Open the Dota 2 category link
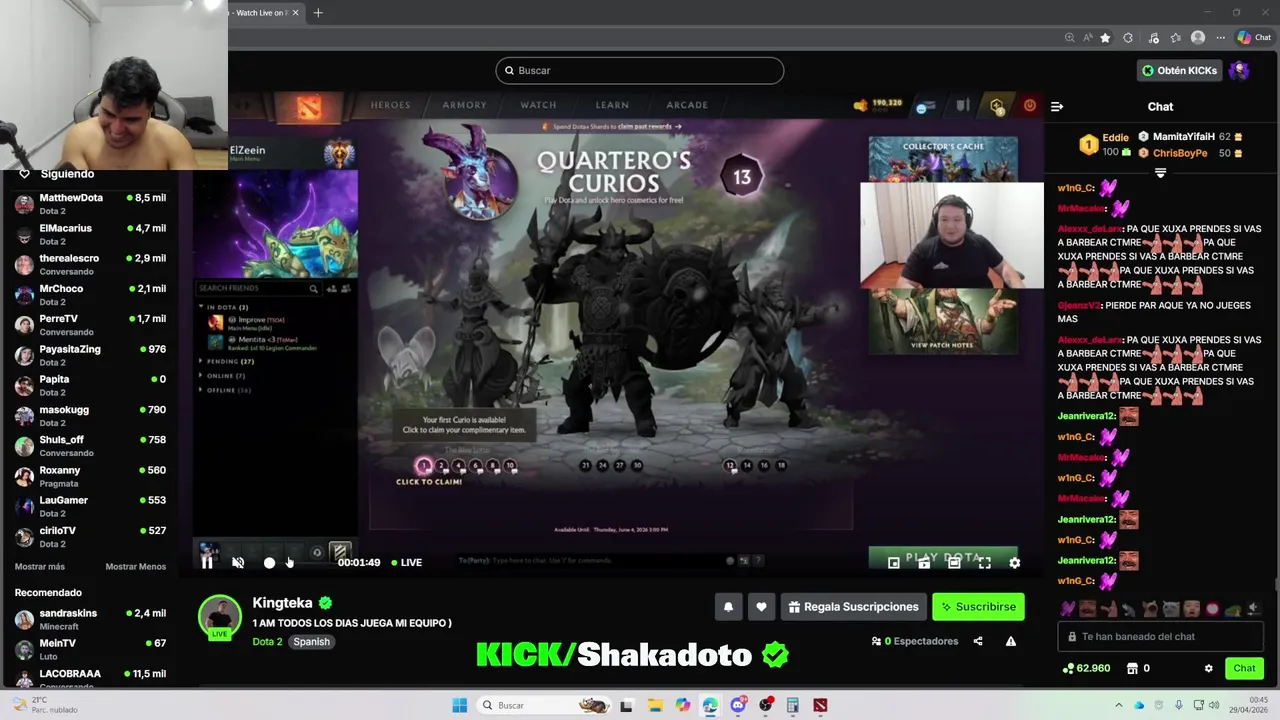 (267, 642)
